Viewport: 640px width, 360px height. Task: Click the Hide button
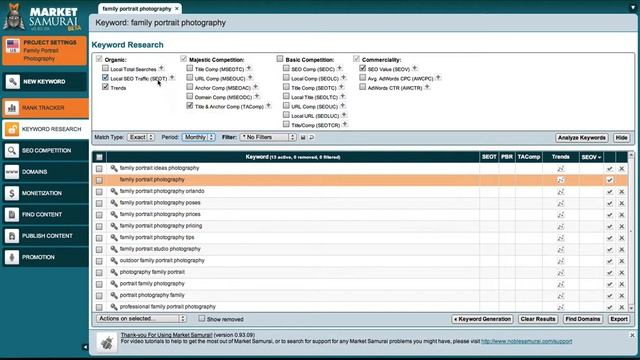621,138
